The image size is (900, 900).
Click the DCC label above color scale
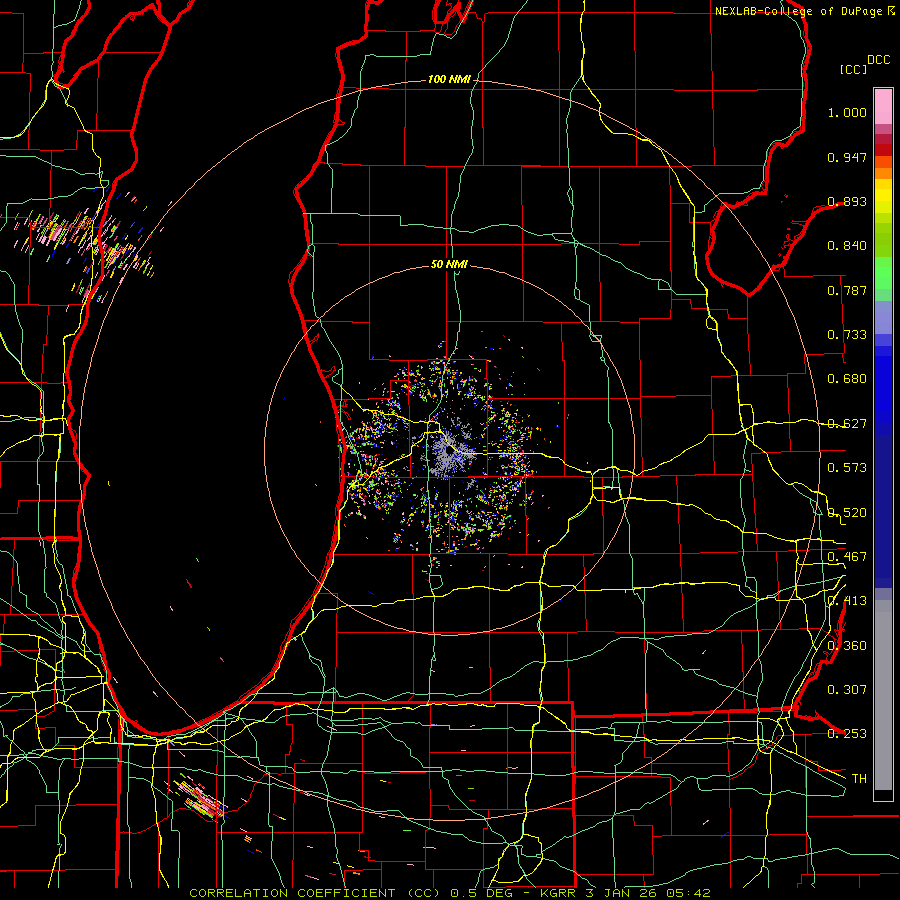pyautogui.click(x=878, y=59)
